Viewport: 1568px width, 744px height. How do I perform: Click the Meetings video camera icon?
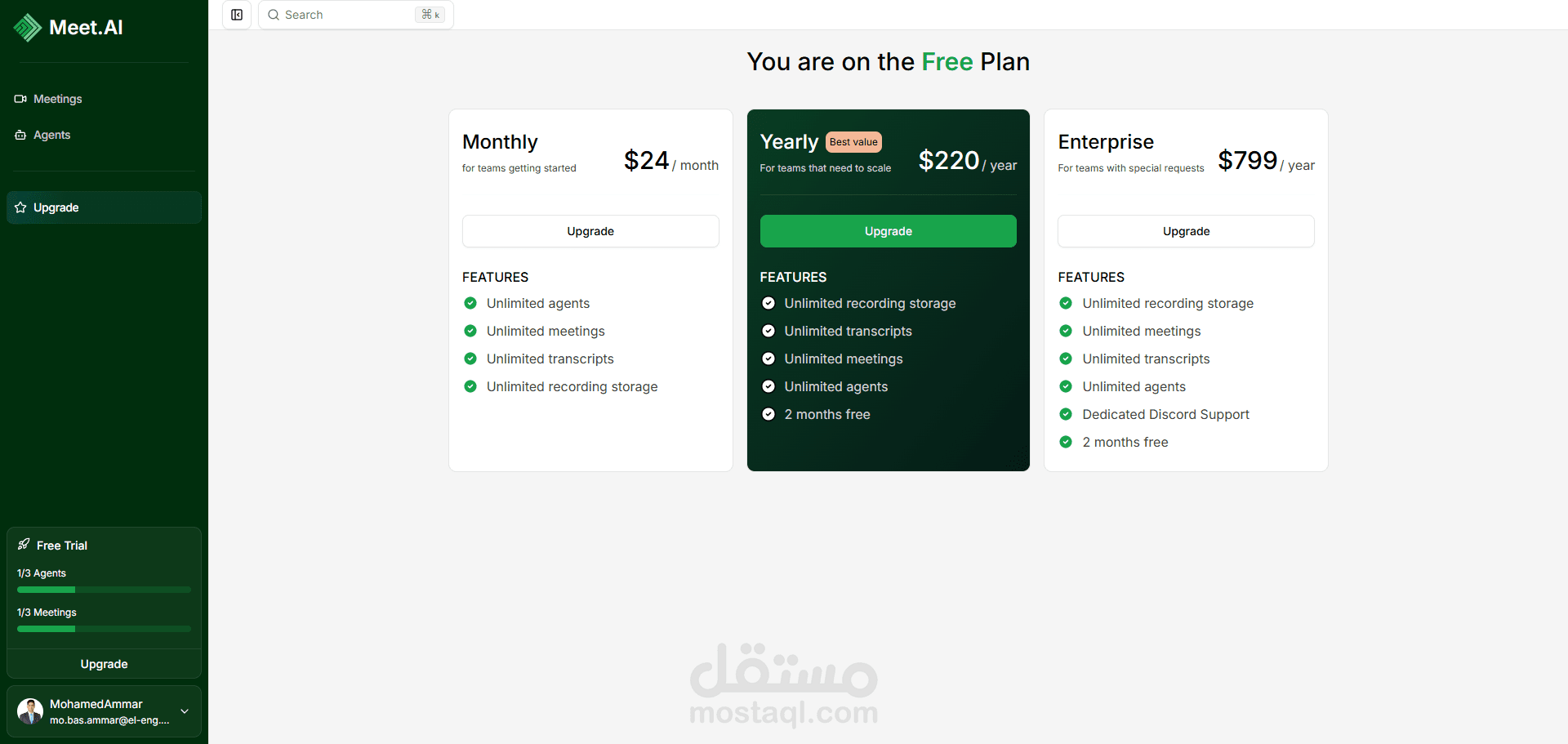pyautogui.click(x=20, y=99)
